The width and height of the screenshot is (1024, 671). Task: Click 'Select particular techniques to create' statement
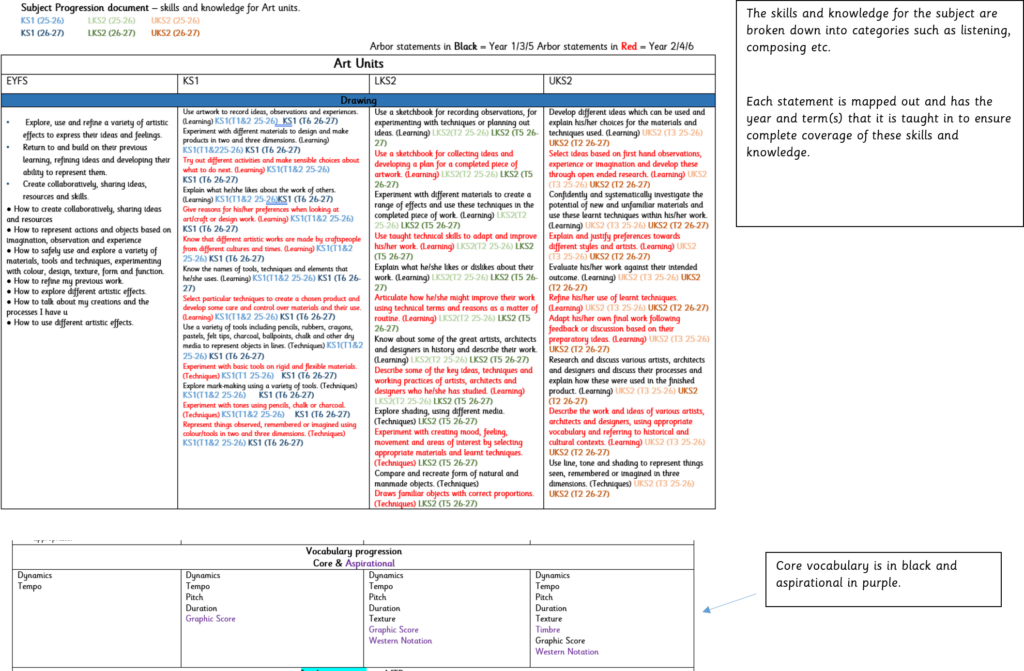point(272,307)
